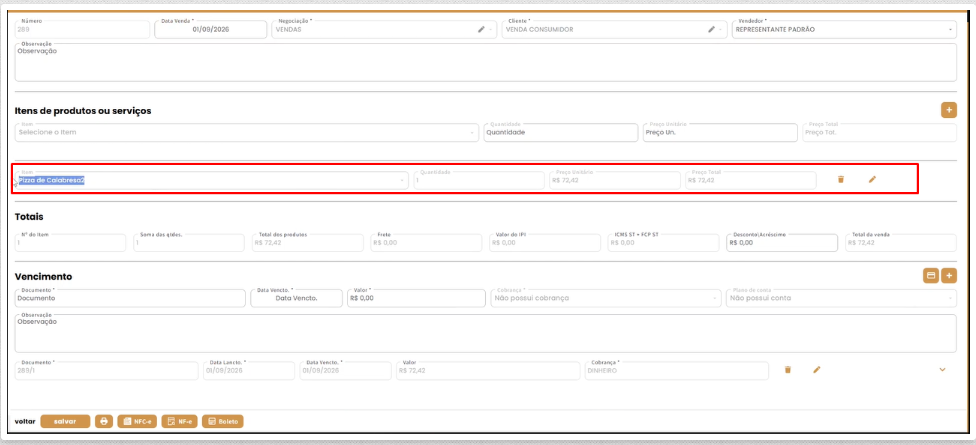Click the Cobrança DINHEIRO field
Viewport: 976px width, 445px height.
tap(677, 370)
